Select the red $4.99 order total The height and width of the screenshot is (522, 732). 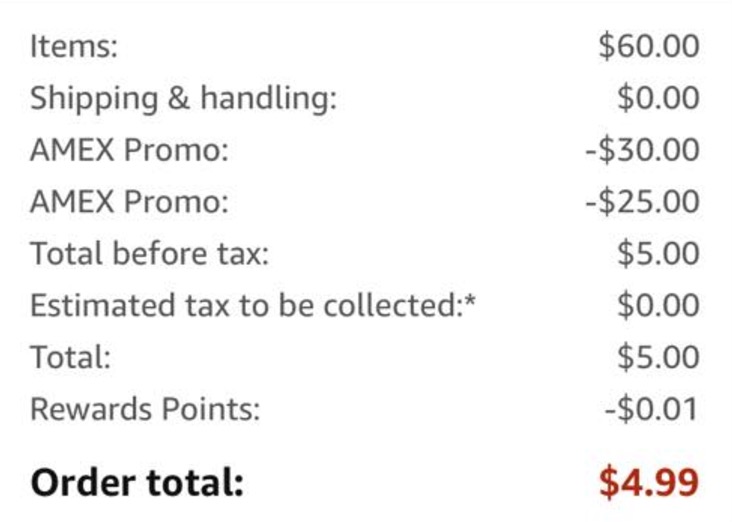point(648,482)
